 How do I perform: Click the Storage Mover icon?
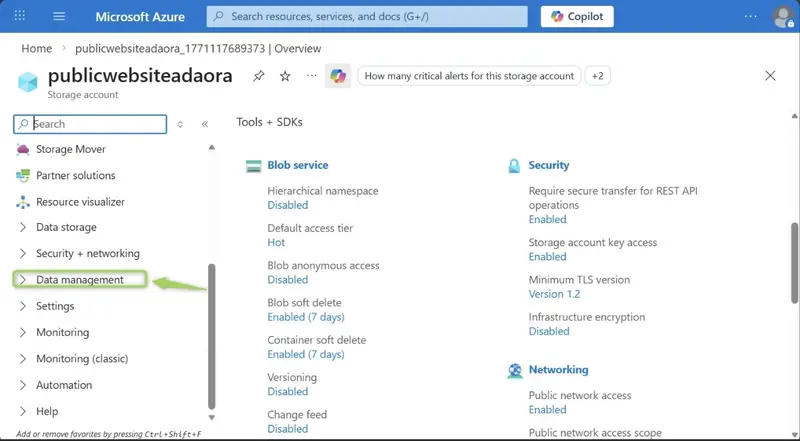23,150
